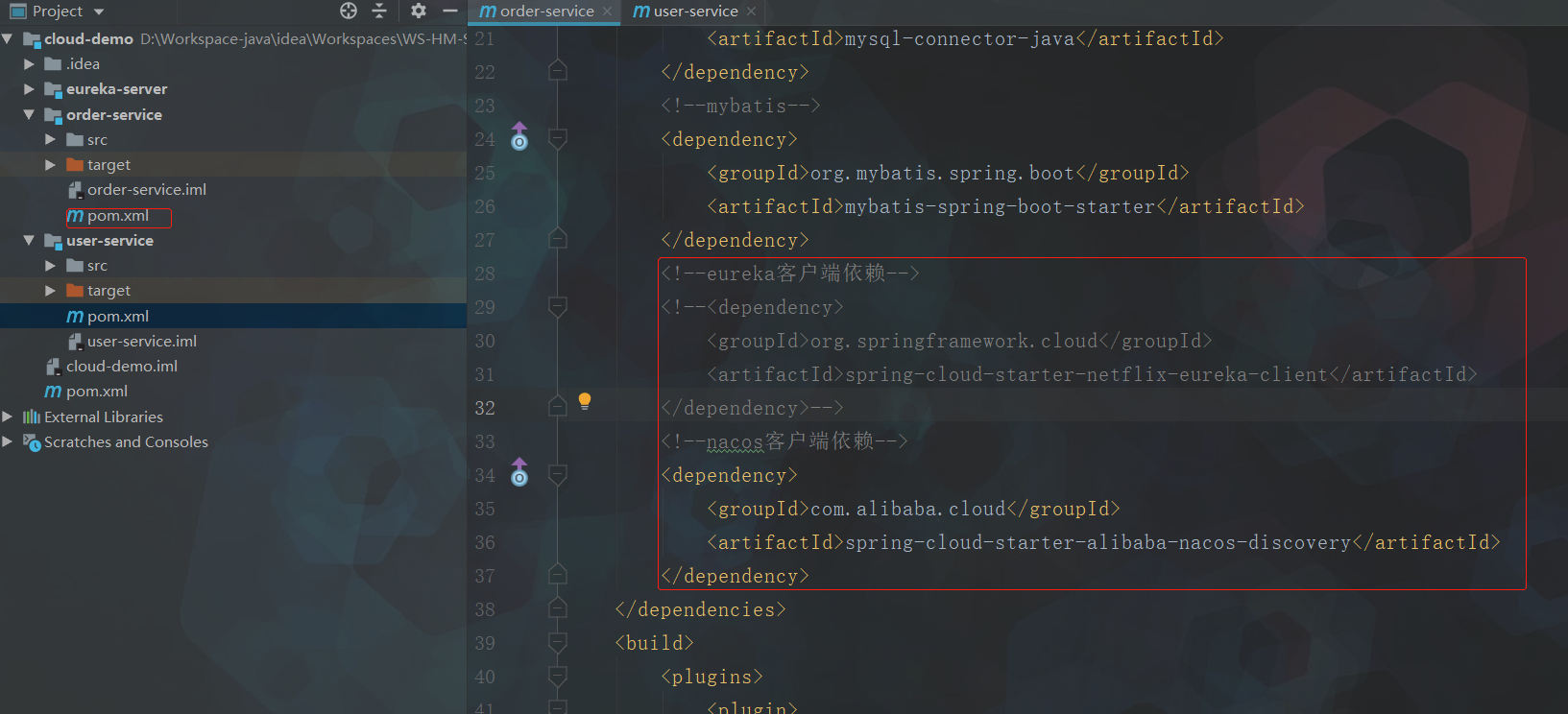Toggle fold marker on line 39
The image size is (1568, 714).
[557, 643]
